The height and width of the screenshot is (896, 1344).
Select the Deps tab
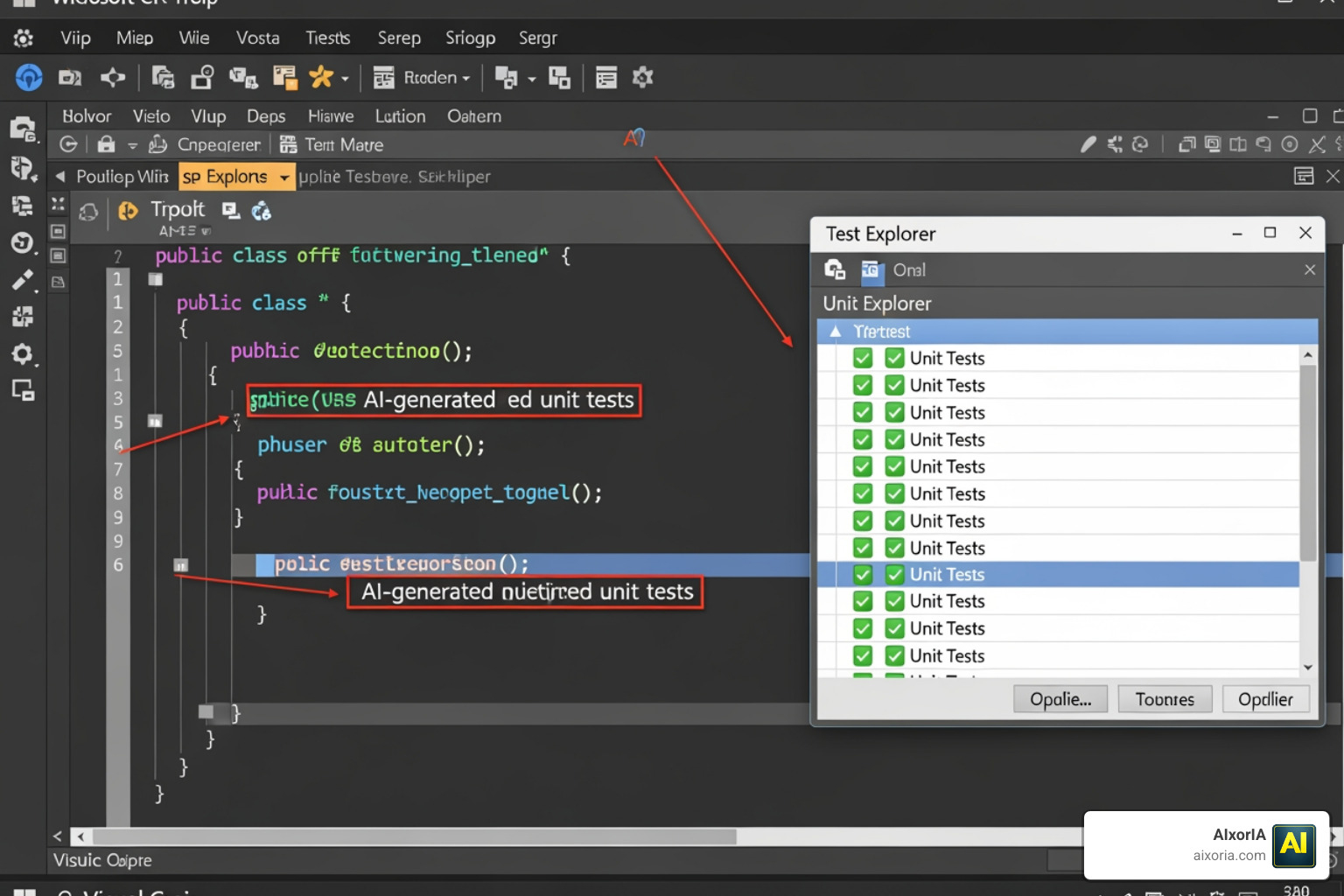[x=266, y=116]
